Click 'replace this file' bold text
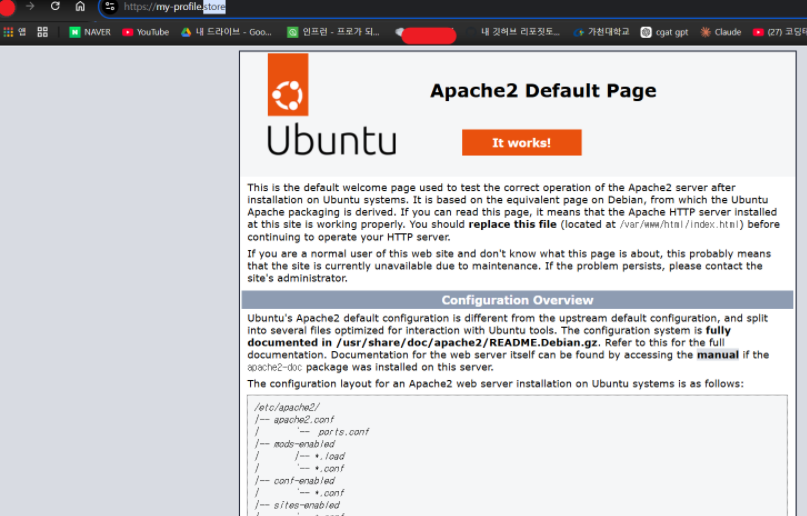This screenshot has width=807, height=516. [x=513, y=224]
